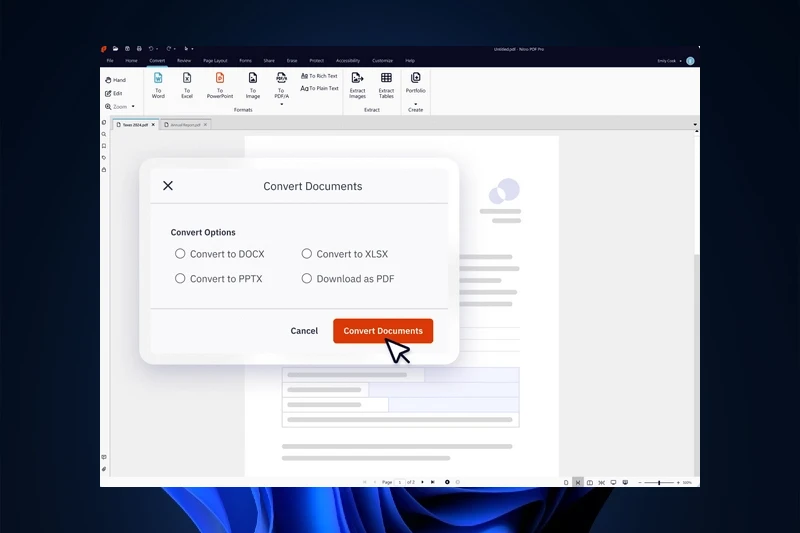The width and height of the screenshot is (800, 533).
Task: Click the zoom out minus button
Action: (x=640, y=483)
